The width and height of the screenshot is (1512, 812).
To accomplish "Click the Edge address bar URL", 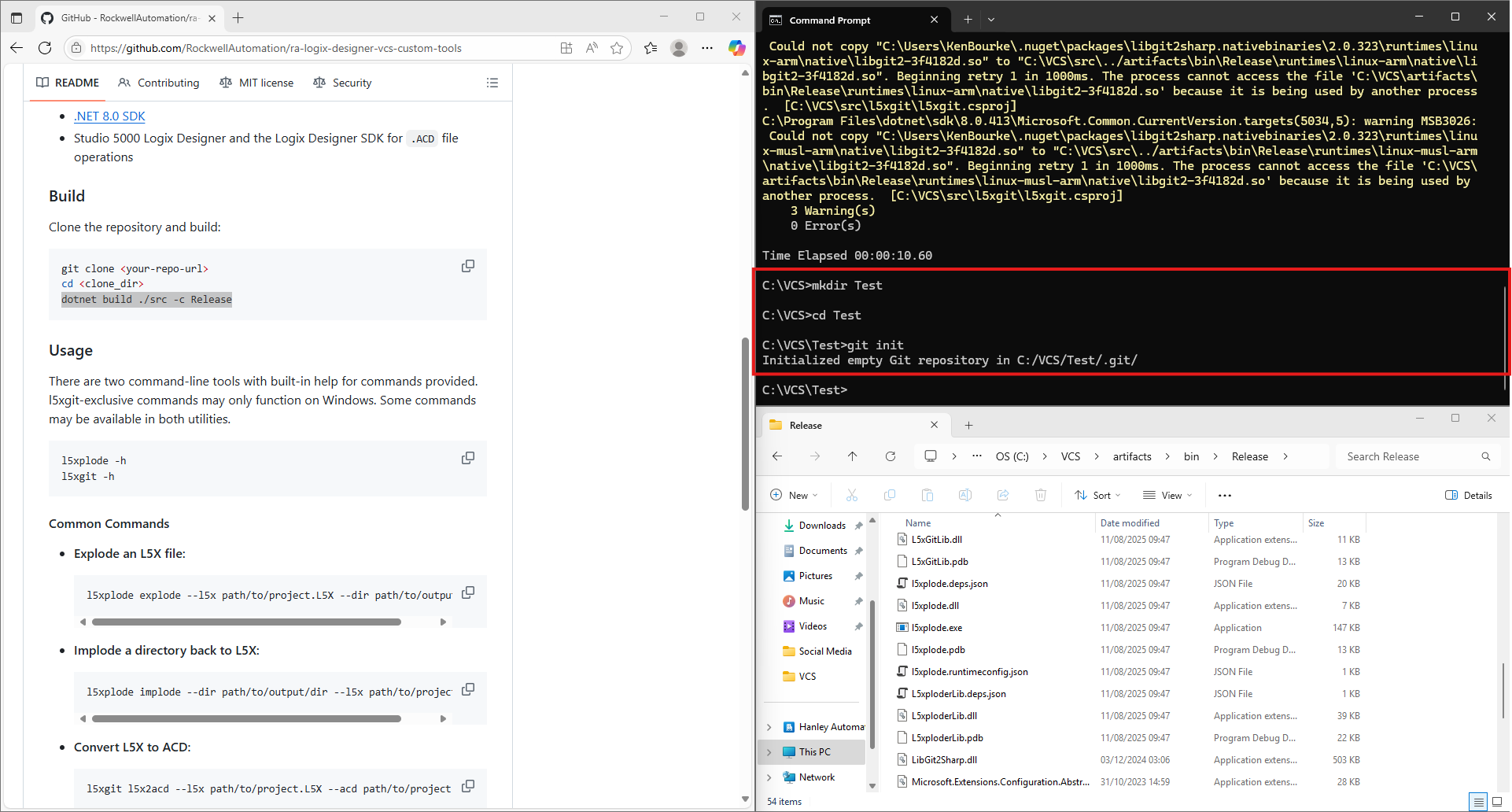I will pyautogui.click(x=275, y=48).
